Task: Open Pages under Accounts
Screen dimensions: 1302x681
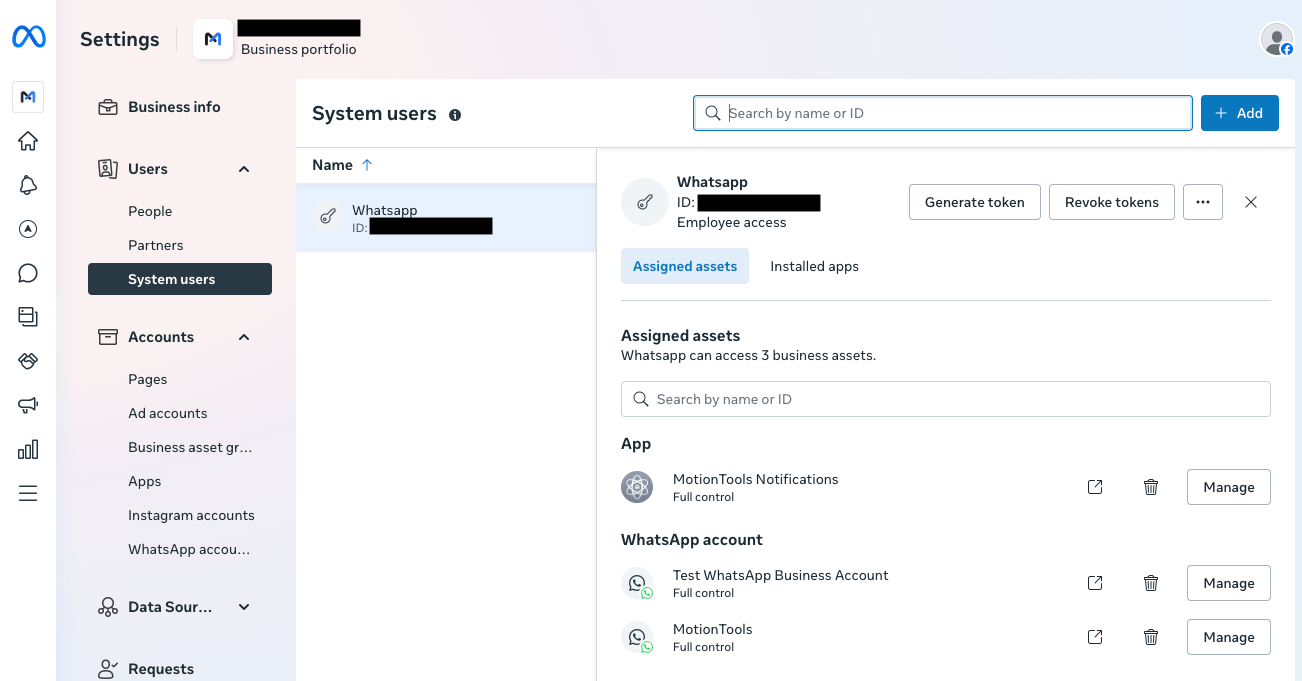Action: 180,379
